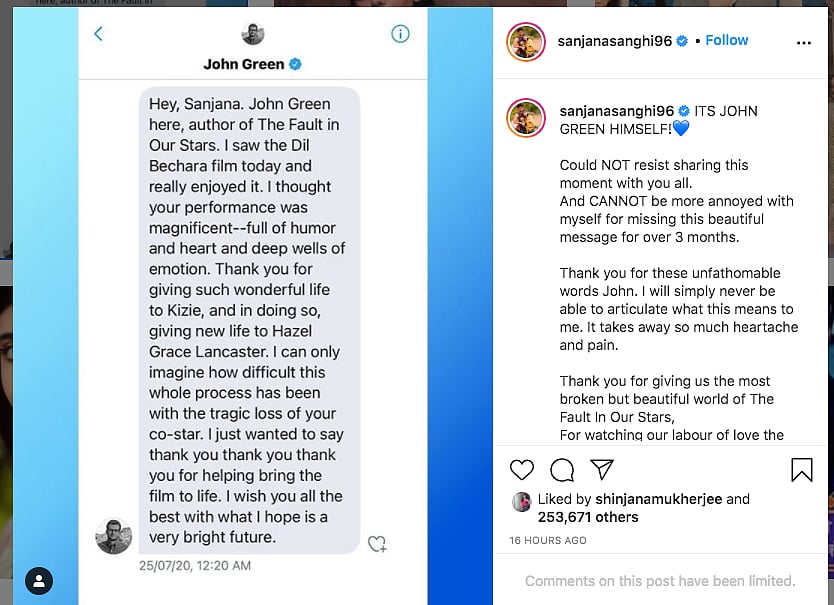834x605 pixels.
Task: Click the limited comments notice field
Action: pos(661,581)
